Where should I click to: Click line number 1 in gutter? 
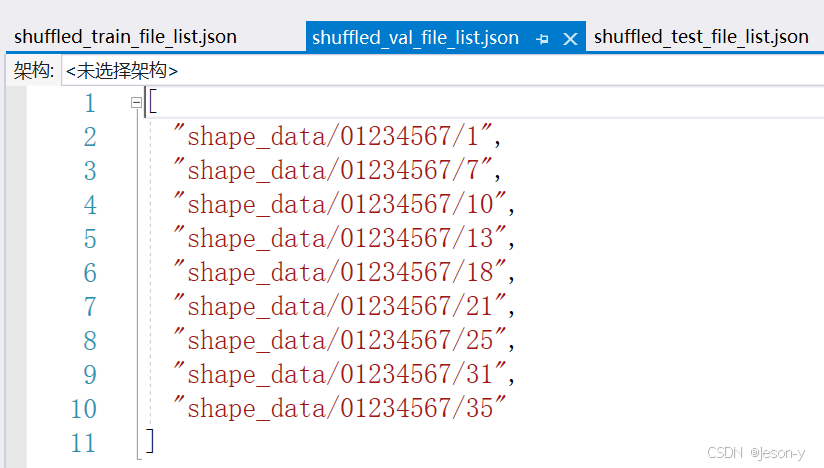point(90,104)
